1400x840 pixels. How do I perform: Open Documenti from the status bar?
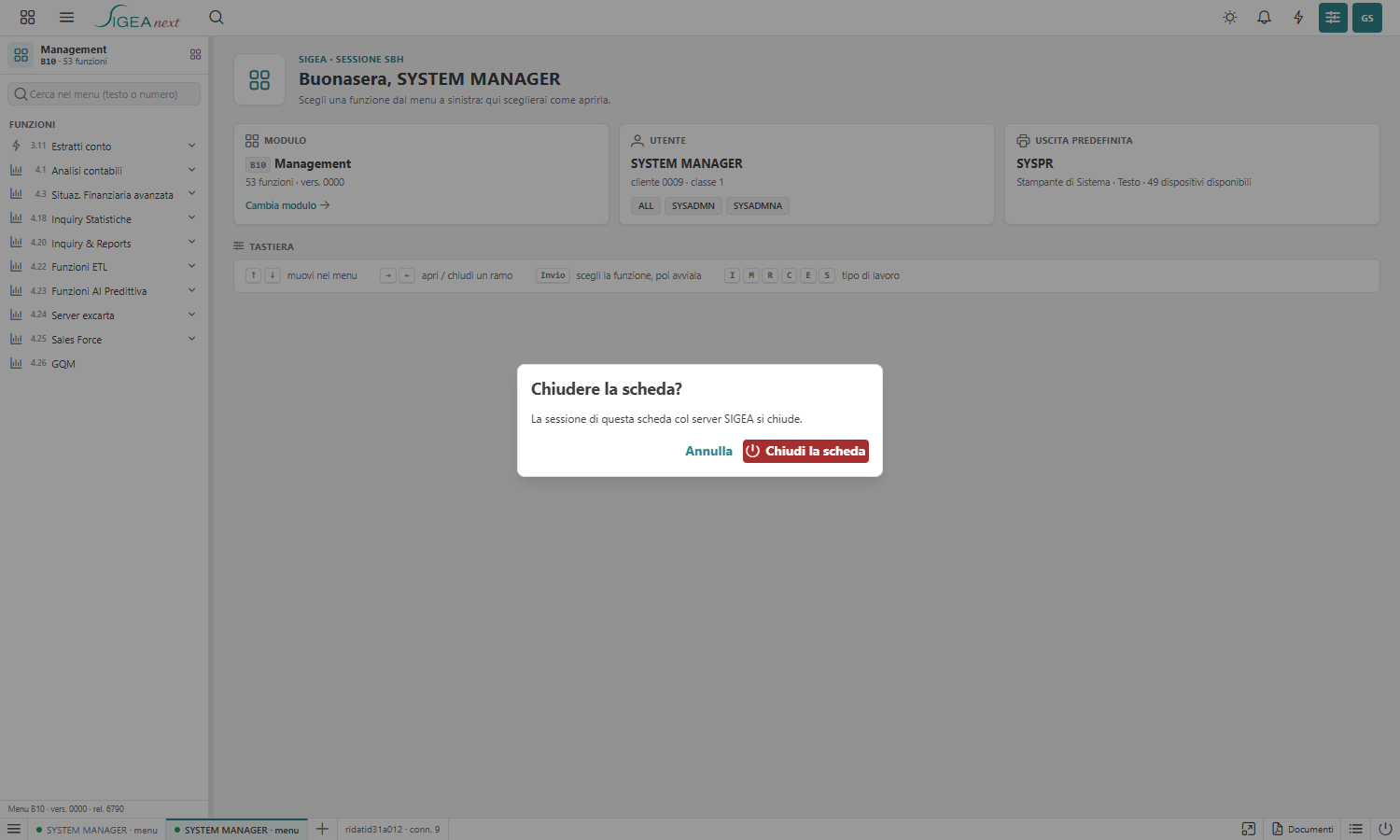coord(1303,829)
